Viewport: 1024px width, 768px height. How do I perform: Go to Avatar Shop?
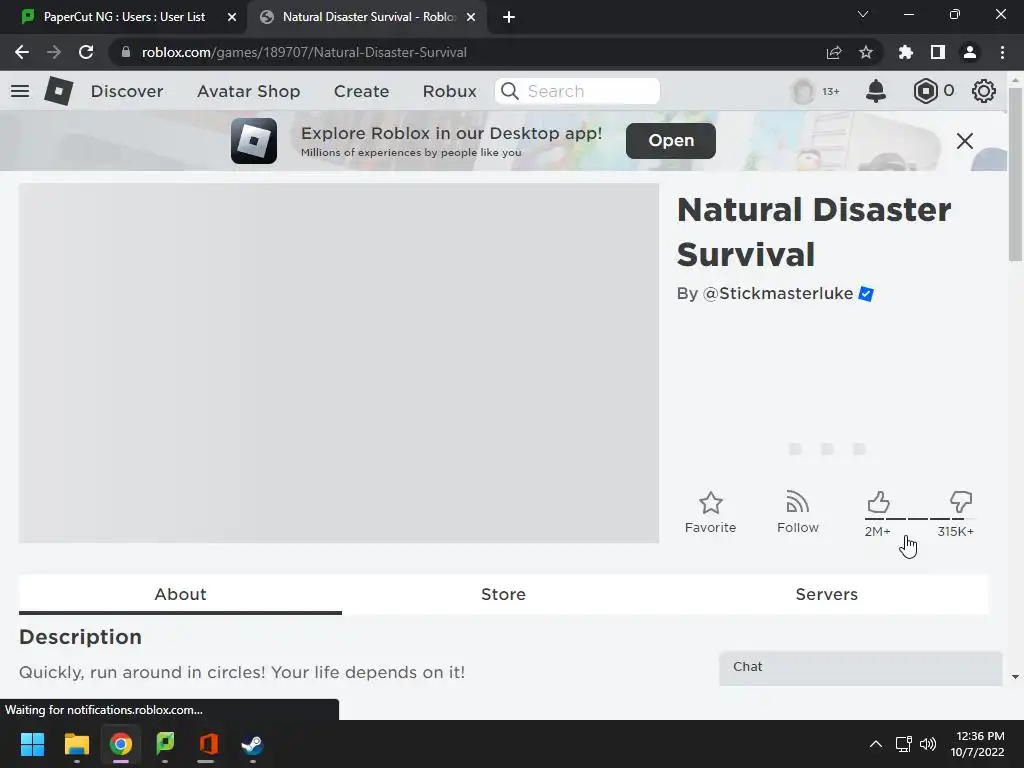(248, 91)
